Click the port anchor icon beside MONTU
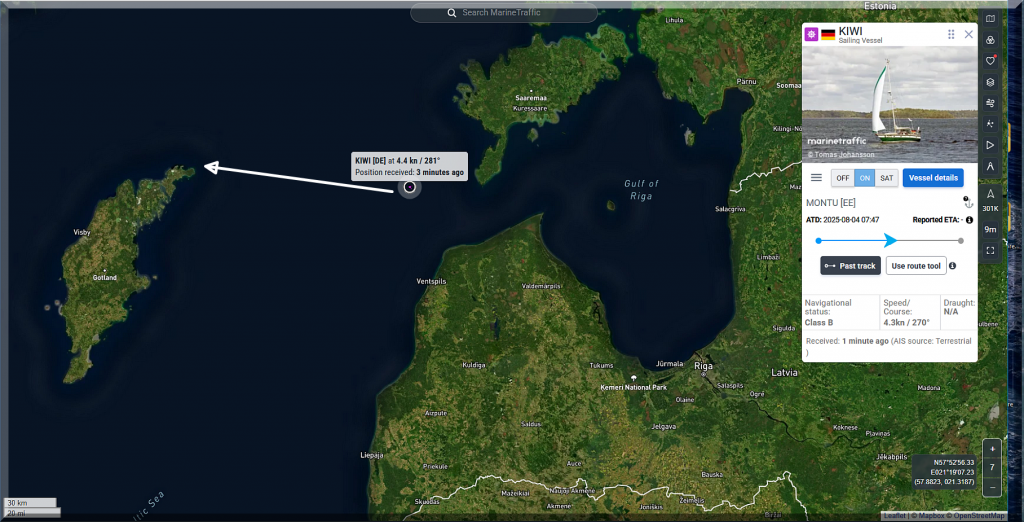Image resolution: width=1024 pixels, height=522 pixels. click(x=966, y=201)
